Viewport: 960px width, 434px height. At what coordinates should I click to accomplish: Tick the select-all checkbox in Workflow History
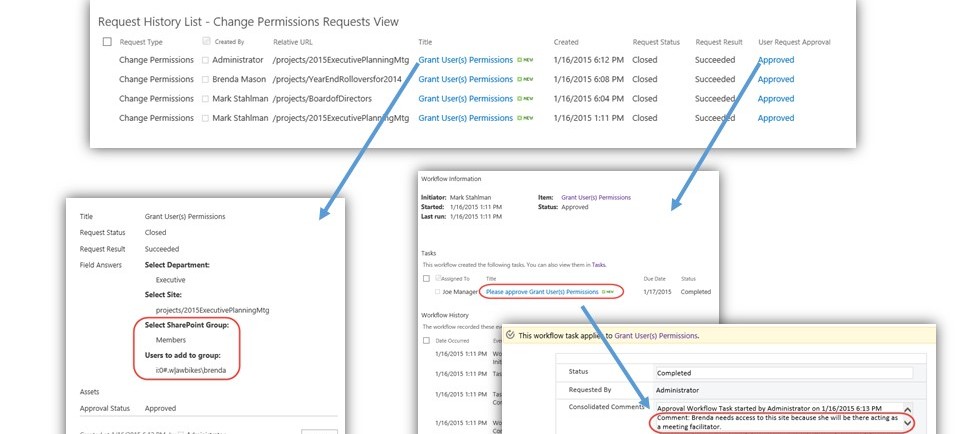(427, 340)
